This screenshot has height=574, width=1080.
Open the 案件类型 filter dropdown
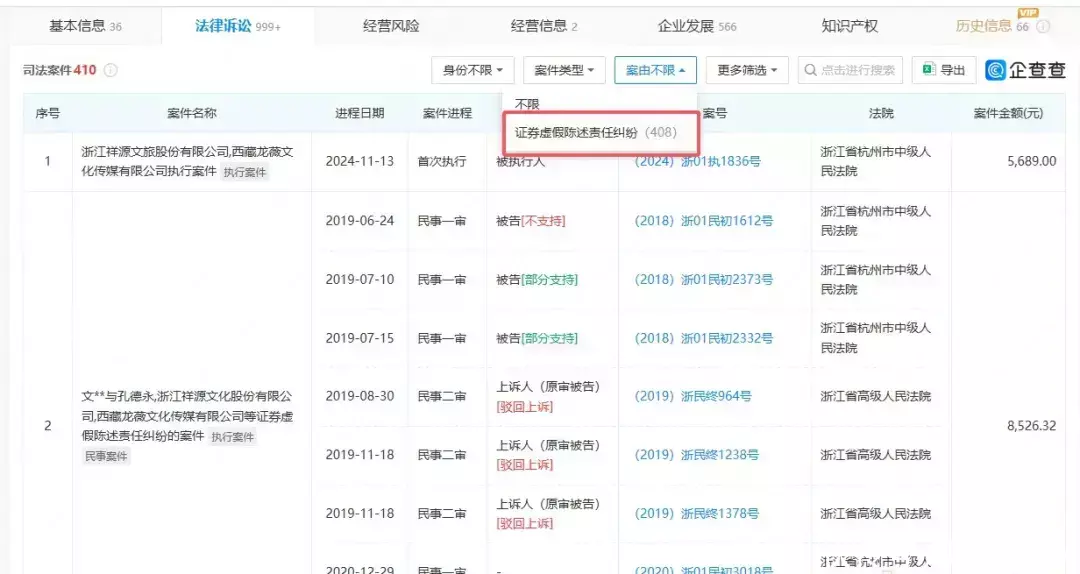tap(564, 70)
